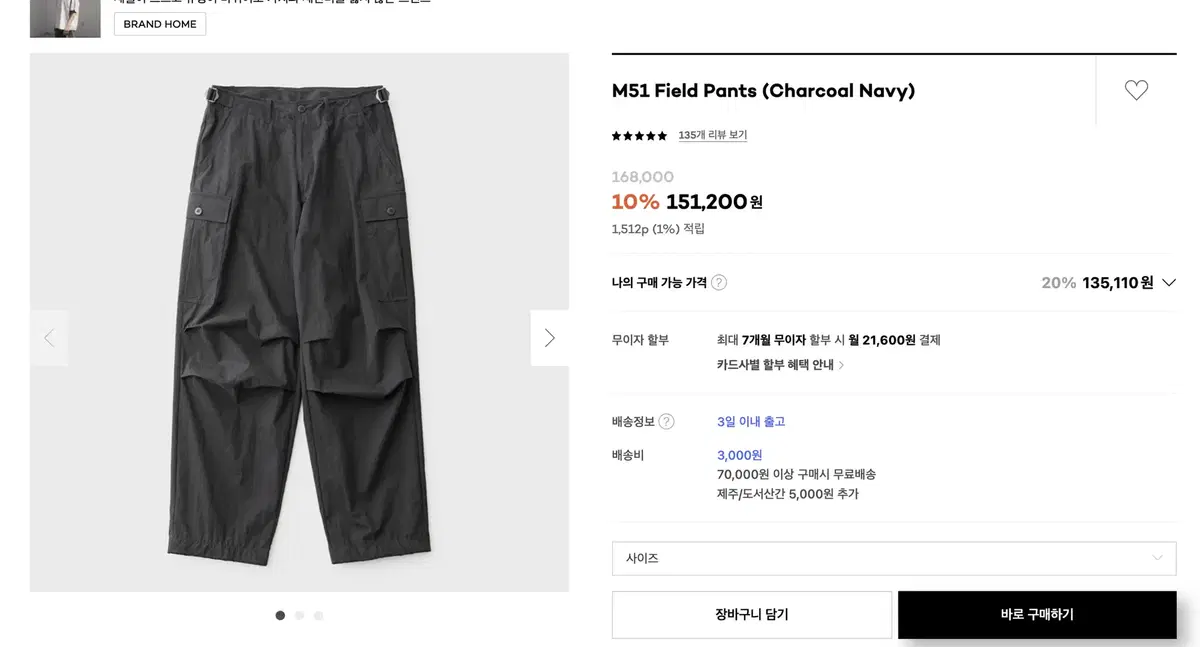
Task: Select the third image carousel dot
Action: pyautogui.click(x=318, y=615)
